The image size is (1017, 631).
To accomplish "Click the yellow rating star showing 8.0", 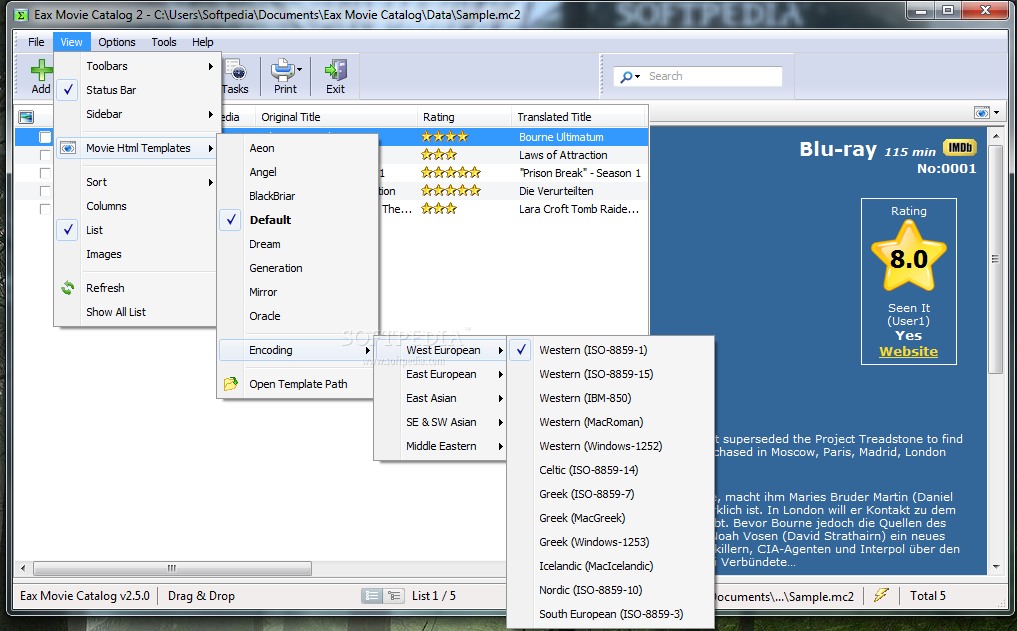I will pos(909,256).
